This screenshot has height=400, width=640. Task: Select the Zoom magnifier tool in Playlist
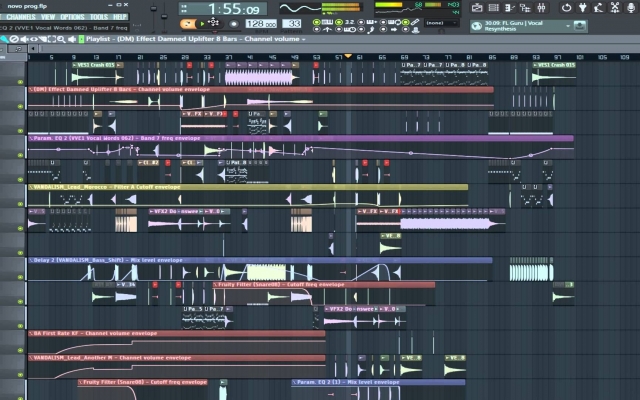point(61,39)
